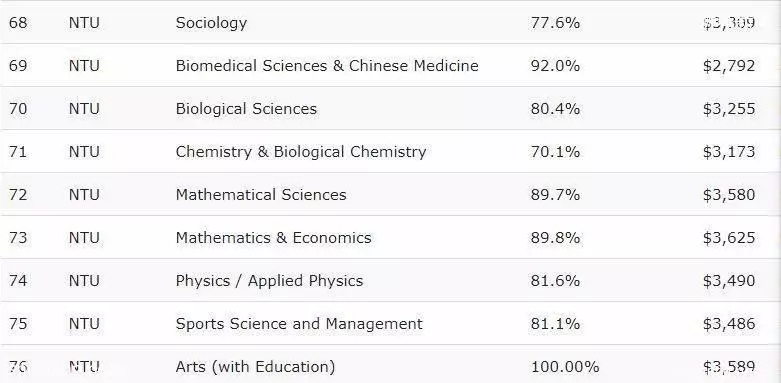The width and height of the screenshot is (781, 383).
Task: Click Biomedical Sciences & Chinese Medicine entry
Action: (x=327, y=66)
